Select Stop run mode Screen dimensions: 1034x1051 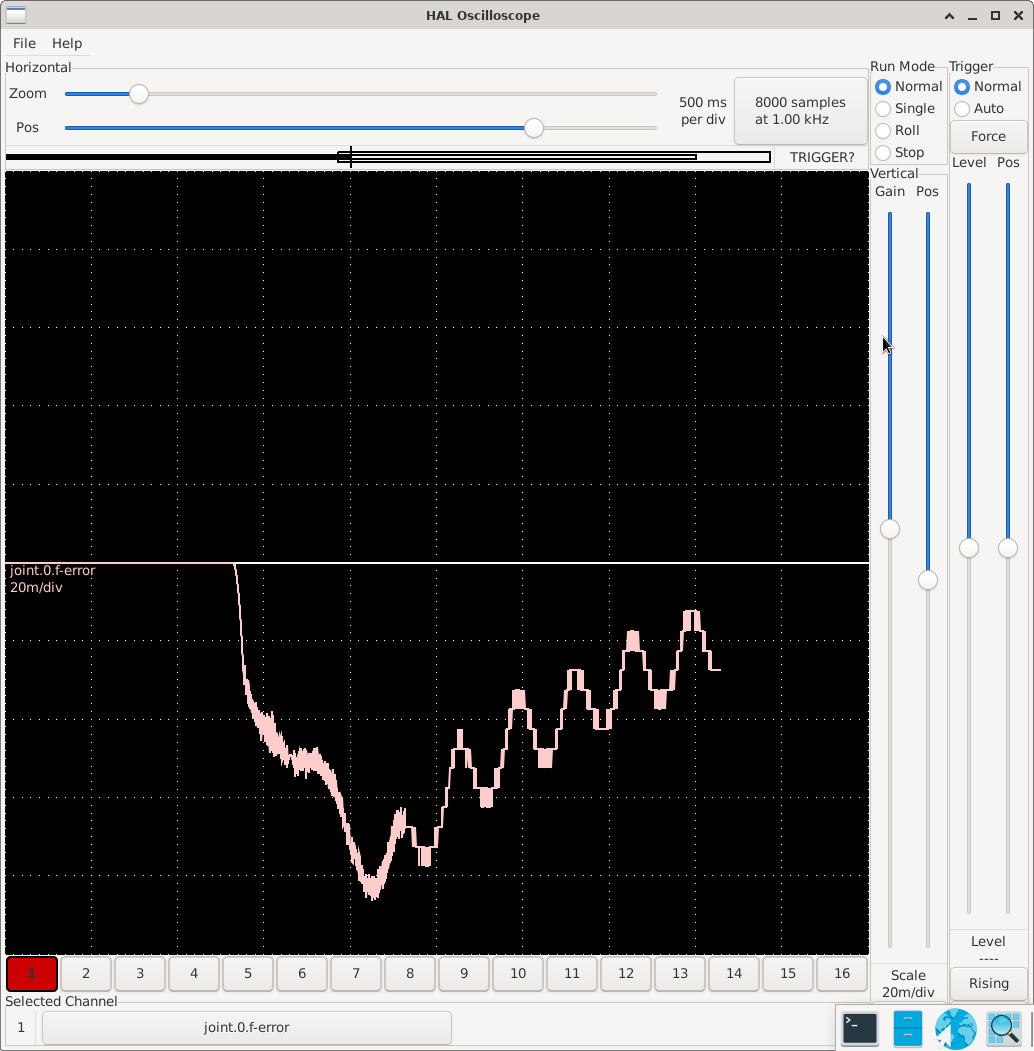[899, 153]
